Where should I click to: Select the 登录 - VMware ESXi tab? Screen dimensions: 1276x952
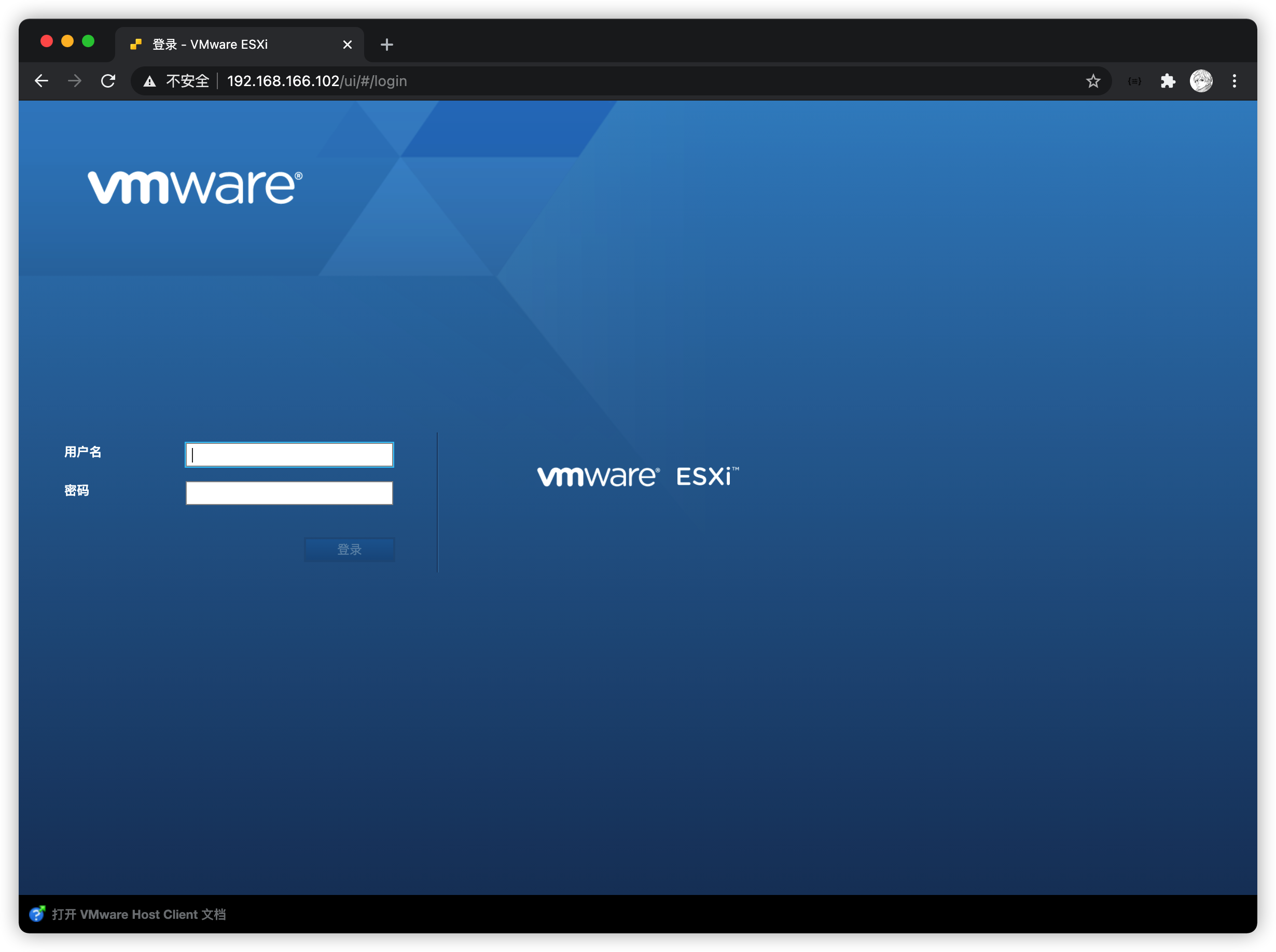tap(239, 45)
